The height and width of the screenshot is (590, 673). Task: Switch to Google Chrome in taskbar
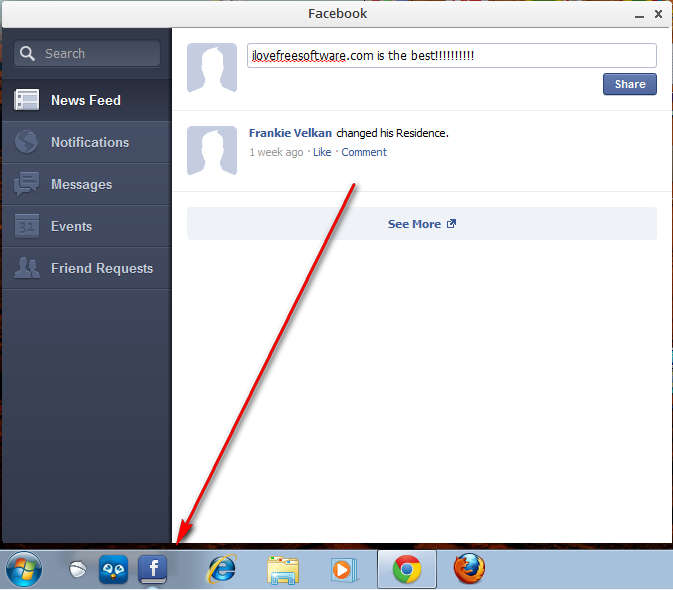pyautogui.click(x=407, y=569)
